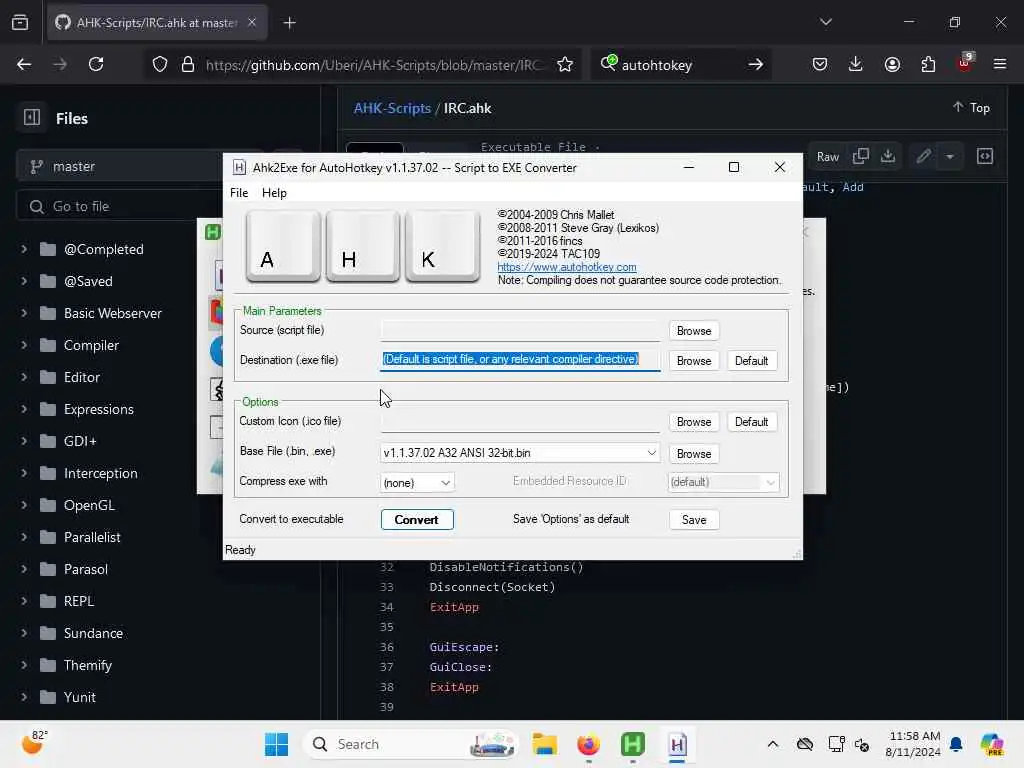
Task: Submit the search with the arrow
Action: [x=756, y=64]
